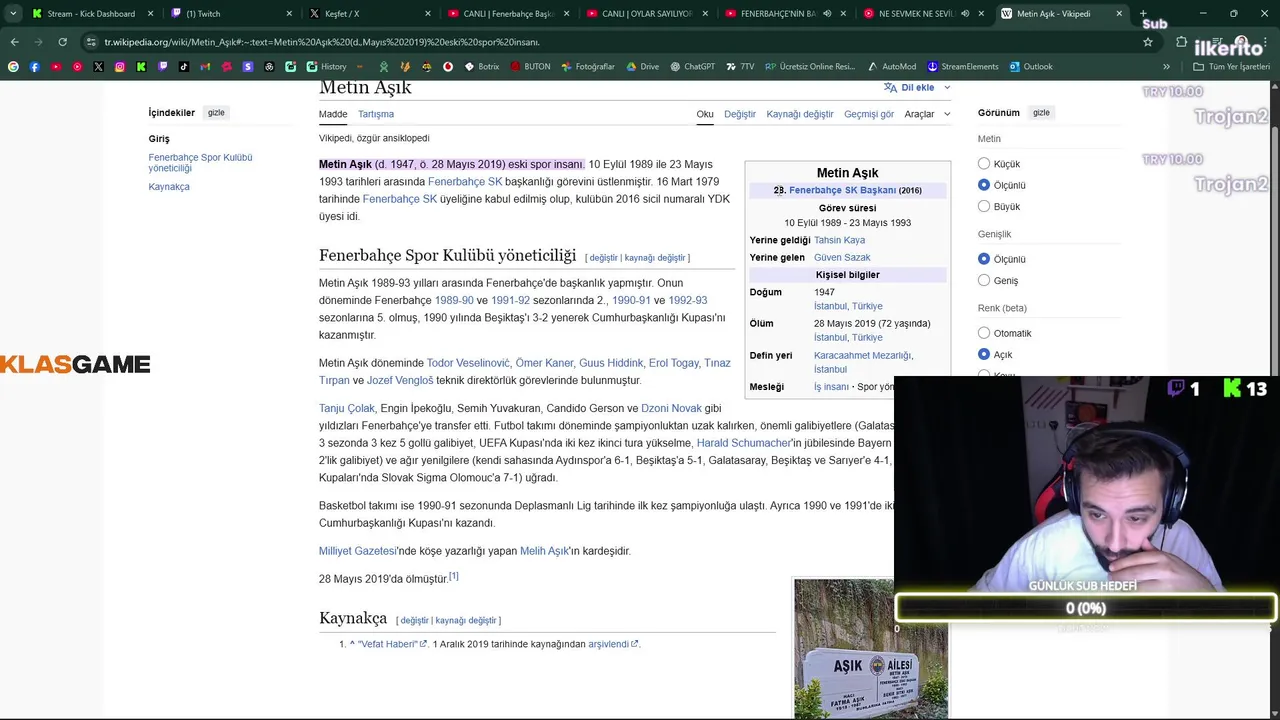Open the Instagram bookmark icon
Screen dimensions: 1280x720
(x=119, y=67)
